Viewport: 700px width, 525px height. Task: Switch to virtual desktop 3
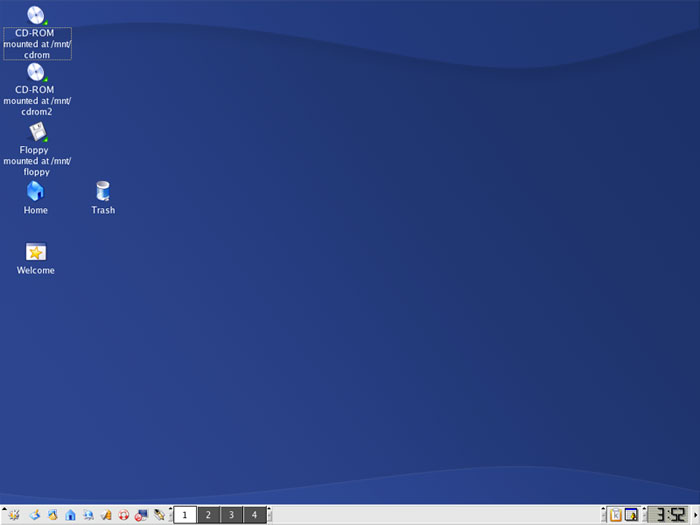pyautogui.click(x=231, y=515)
